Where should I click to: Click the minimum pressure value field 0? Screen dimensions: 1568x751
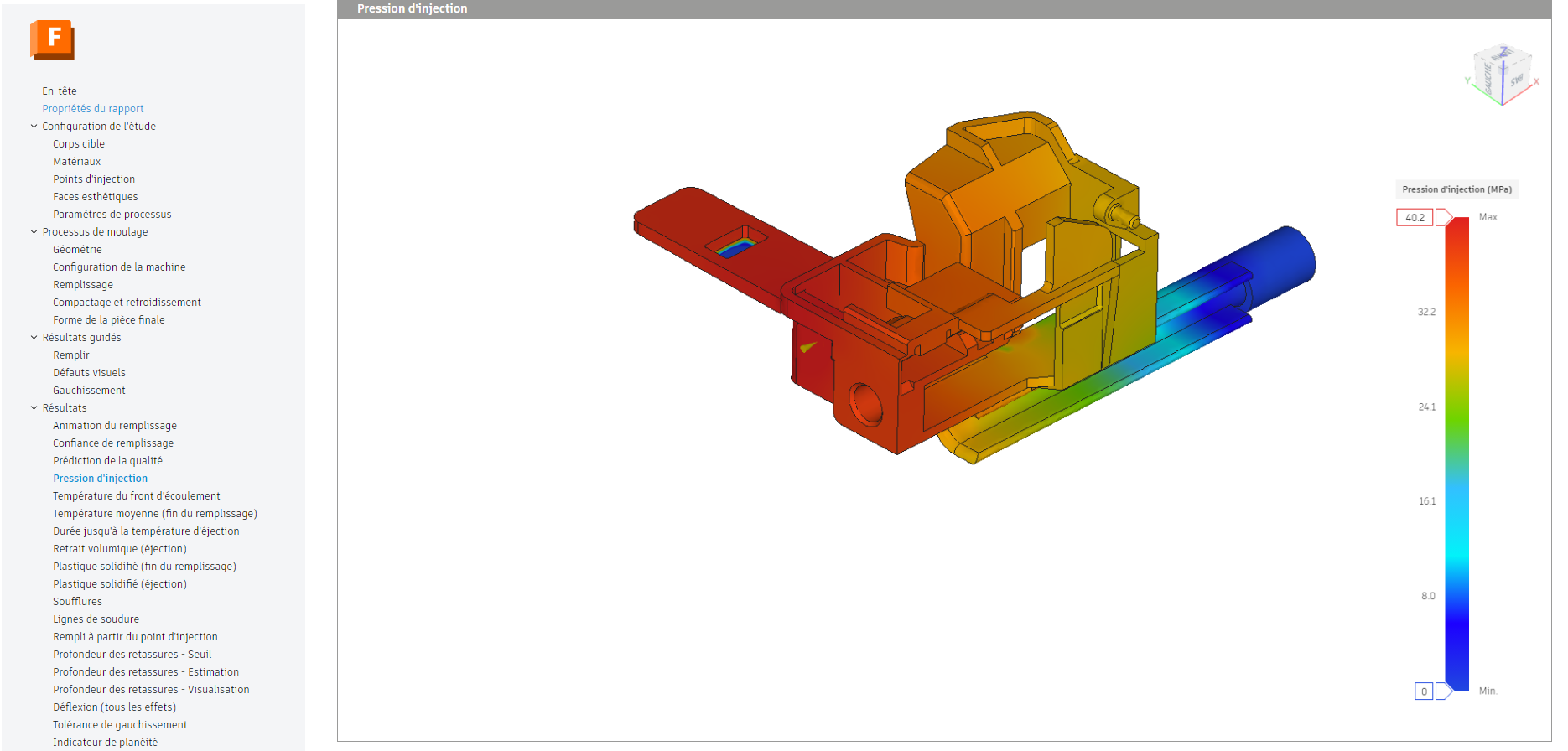[x=1424, y=691]
